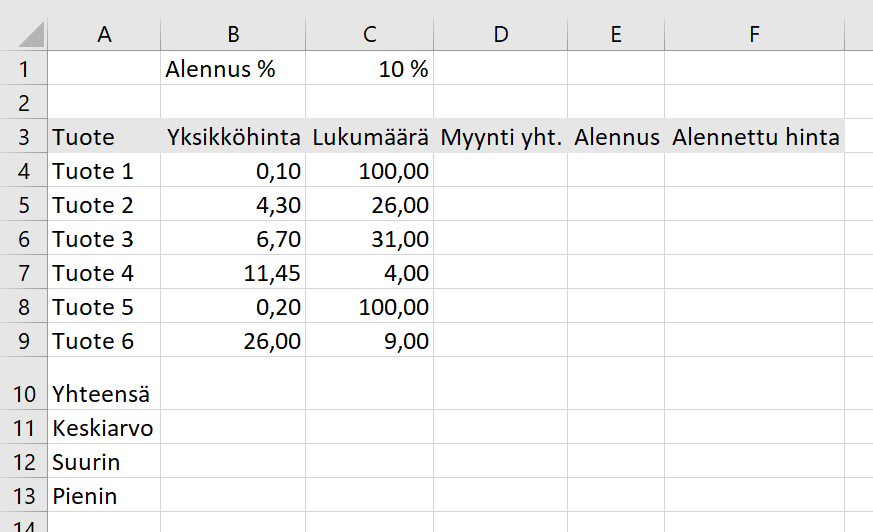Select the Myynti yht. header cell
This screenshot has height=532, width=873.
pyautogui.click(x=501, y=136)
